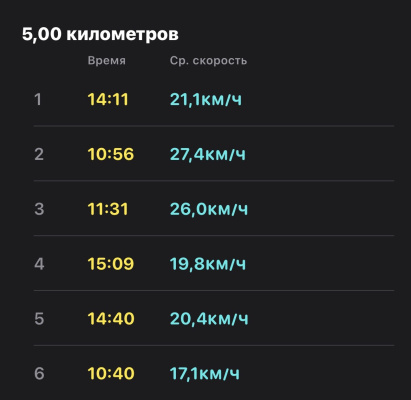Select the 'Время' column header
This screenshot has height=400, width=411.
coord(107,61)
